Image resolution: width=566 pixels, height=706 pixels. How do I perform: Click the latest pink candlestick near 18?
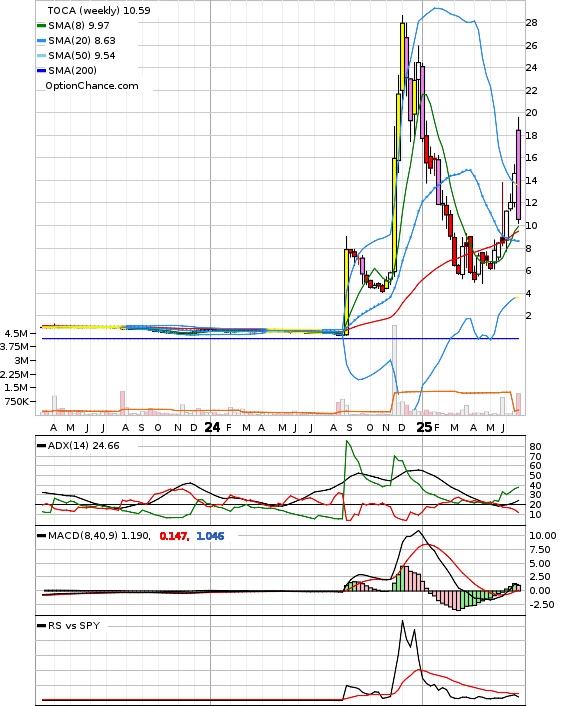[x=519, y=175]
